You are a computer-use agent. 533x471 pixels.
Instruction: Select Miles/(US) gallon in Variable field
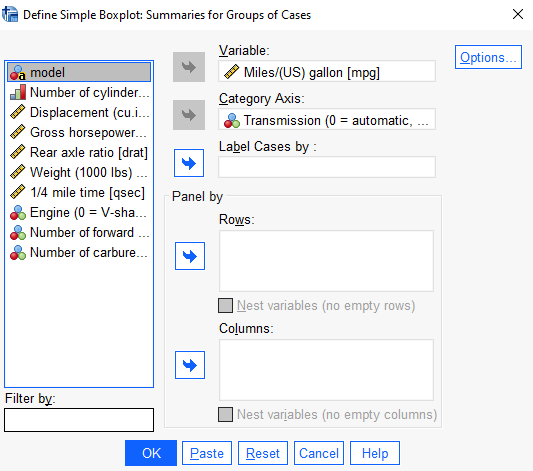click(327, 72)
